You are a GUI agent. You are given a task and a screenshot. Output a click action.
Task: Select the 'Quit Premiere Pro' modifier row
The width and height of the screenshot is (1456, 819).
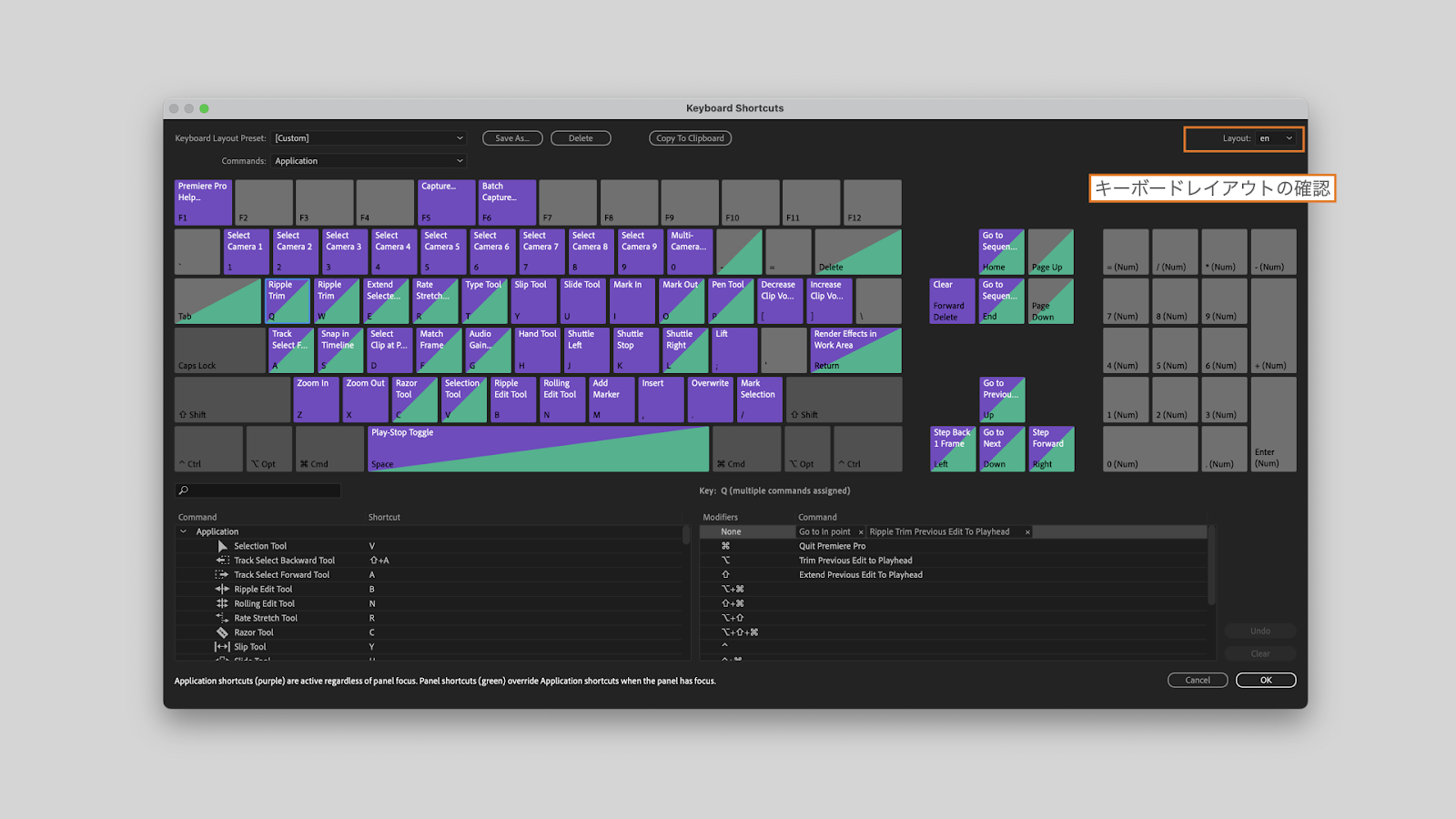click(x=954, y=546)
